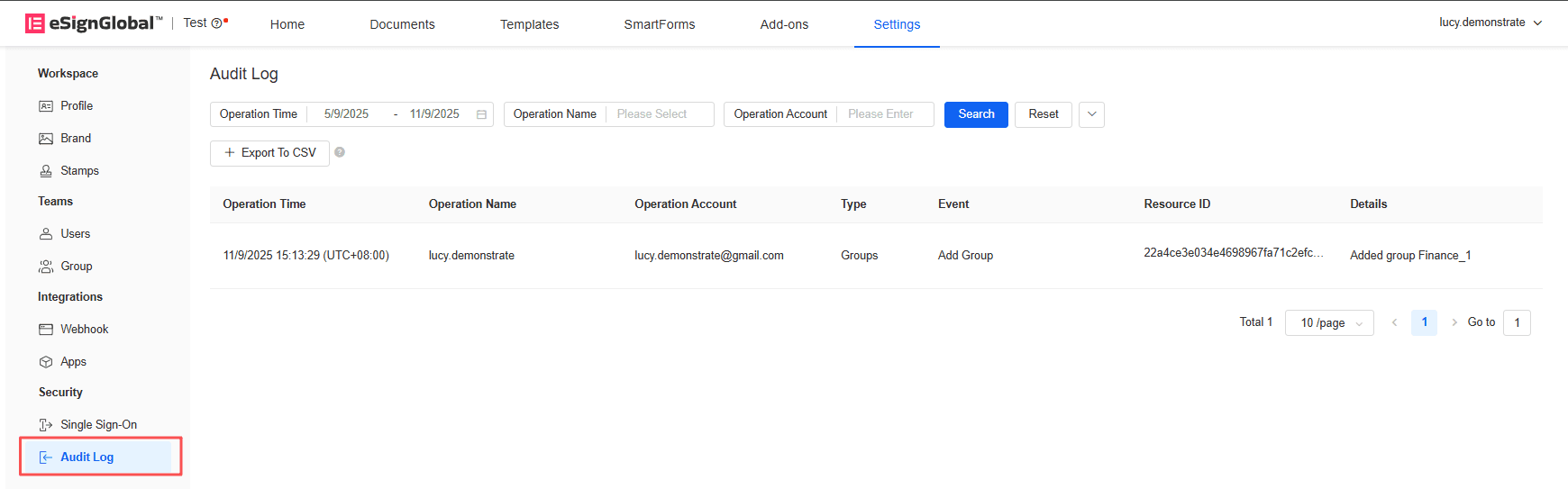This screenshot has width=1568, height=489.
Task: Open Single Sign-On security settings
Action: click(98, 425)
